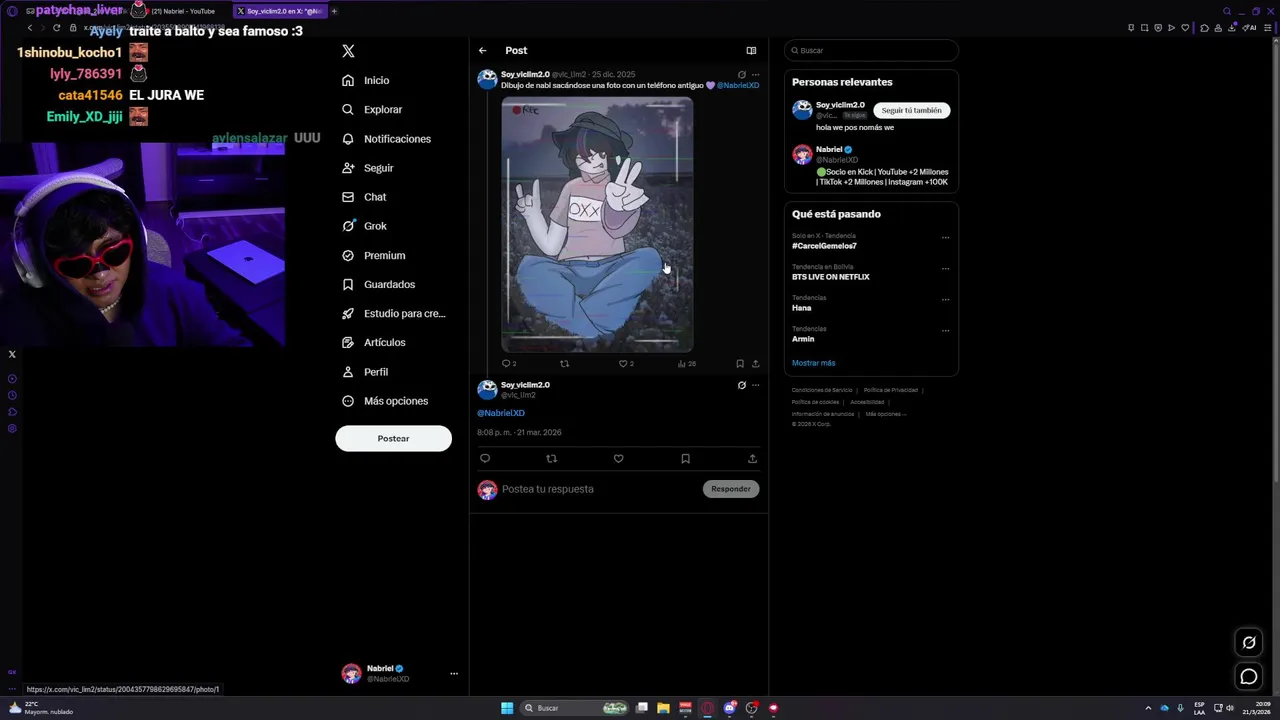The height and width of the screenshot is (720, 1280).
Task: Open options for the Hana trend
Action: tap(945, 300)
